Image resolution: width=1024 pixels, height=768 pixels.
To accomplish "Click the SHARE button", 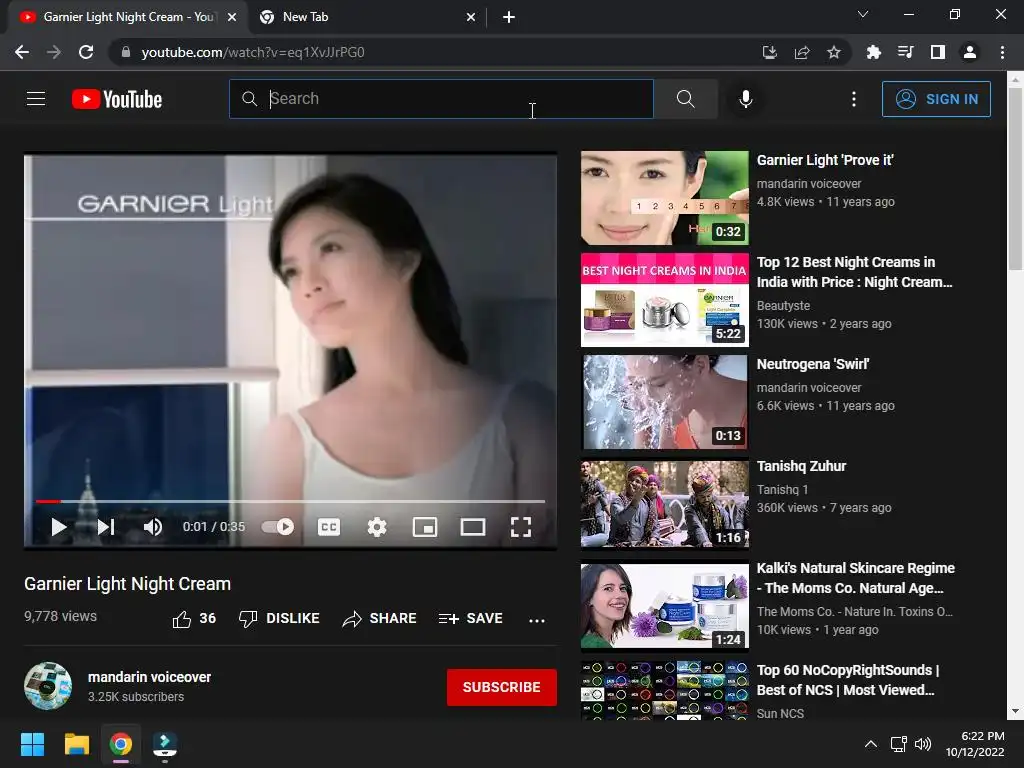I will click(379, 618).
